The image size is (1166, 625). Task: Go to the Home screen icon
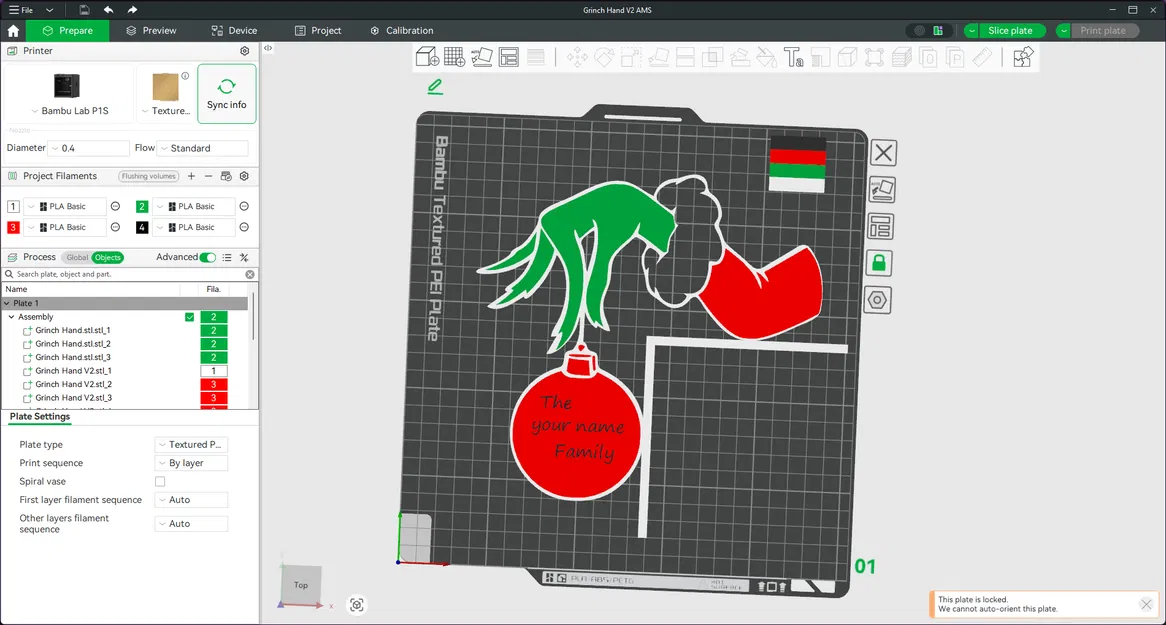[x=13, y=31]
